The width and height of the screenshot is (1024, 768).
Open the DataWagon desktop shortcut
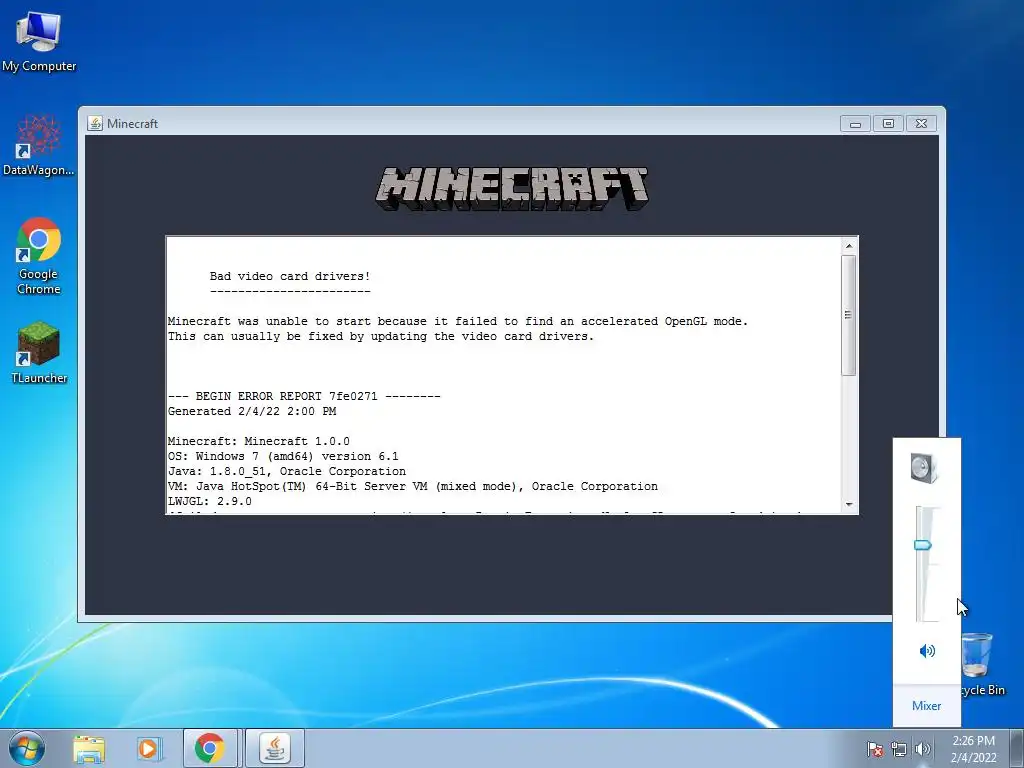(x=39, y=146)
